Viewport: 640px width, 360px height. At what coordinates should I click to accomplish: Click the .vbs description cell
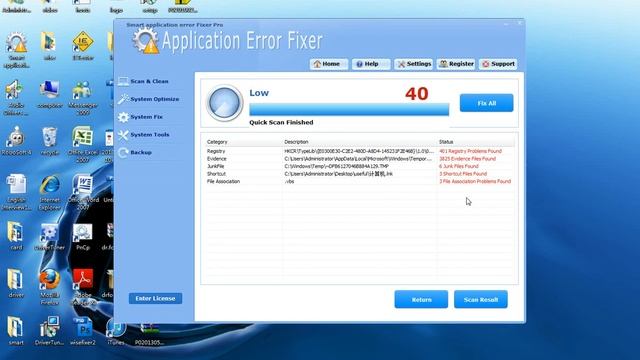click(289, 182)
